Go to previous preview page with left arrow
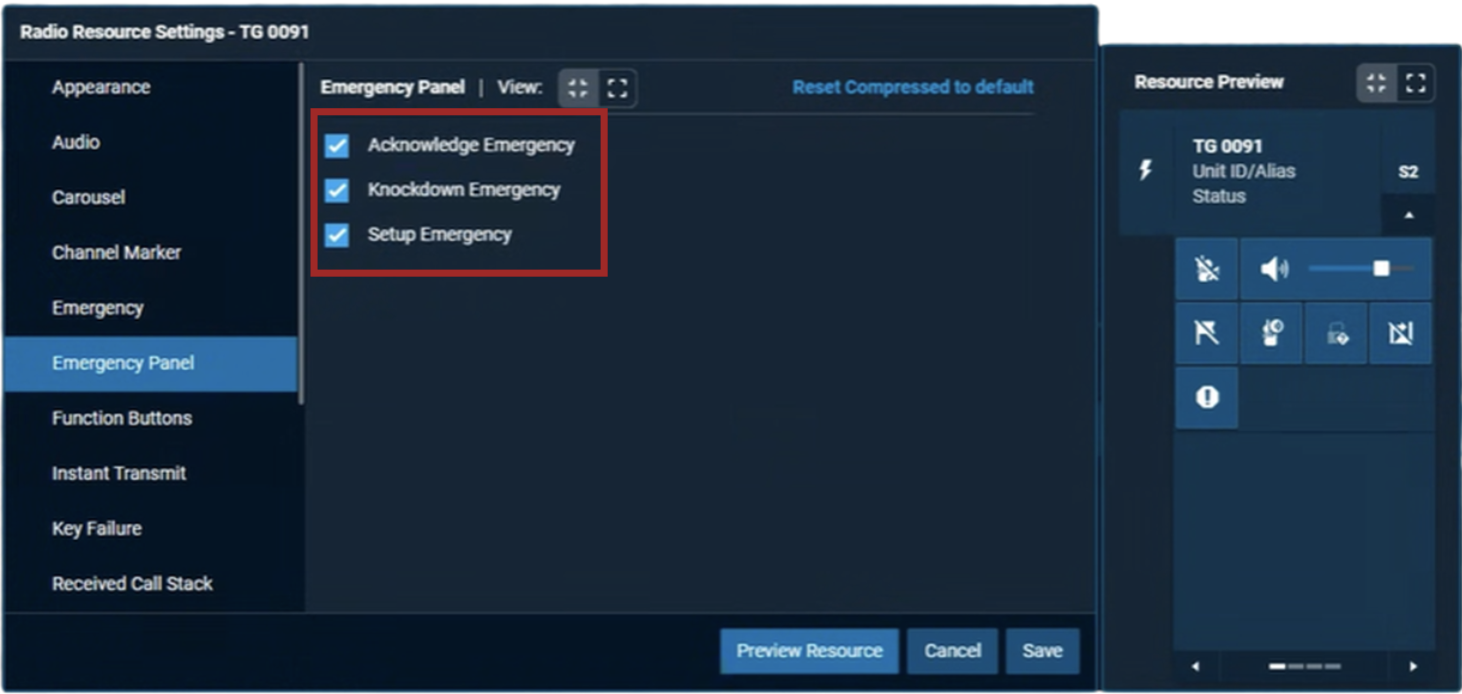Image resolution: width=1462 pixels, height=694 pixels. click(1195, 666)
